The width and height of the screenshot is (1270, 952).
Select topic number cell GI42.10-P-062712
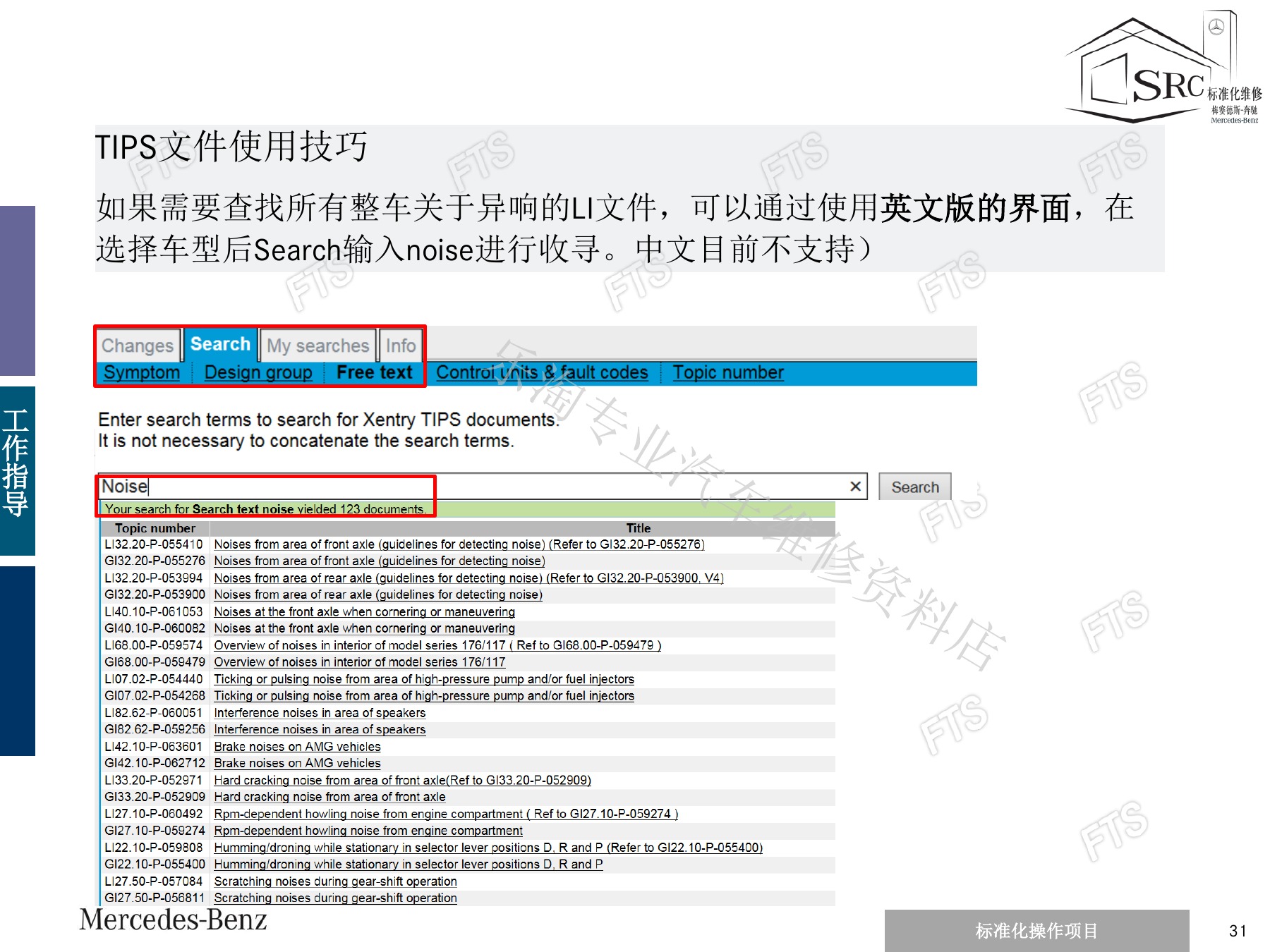coord(155,763)
